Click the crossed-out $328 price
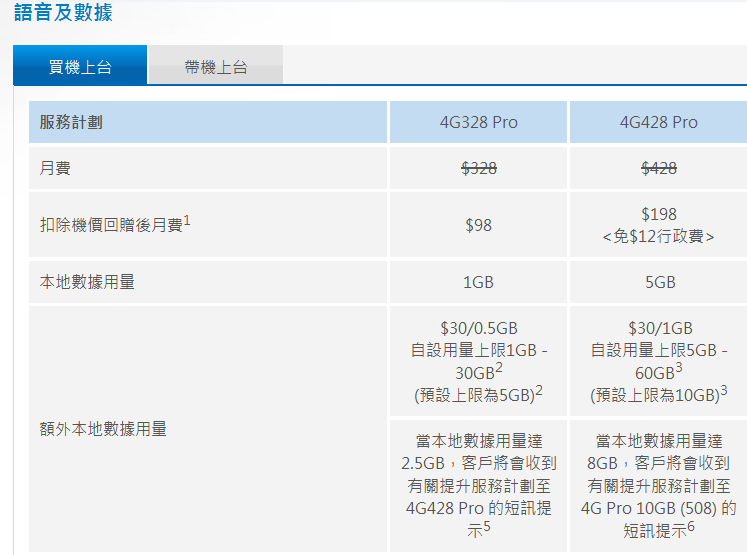This screenshot has width=747, height=555. click(479, 168)
